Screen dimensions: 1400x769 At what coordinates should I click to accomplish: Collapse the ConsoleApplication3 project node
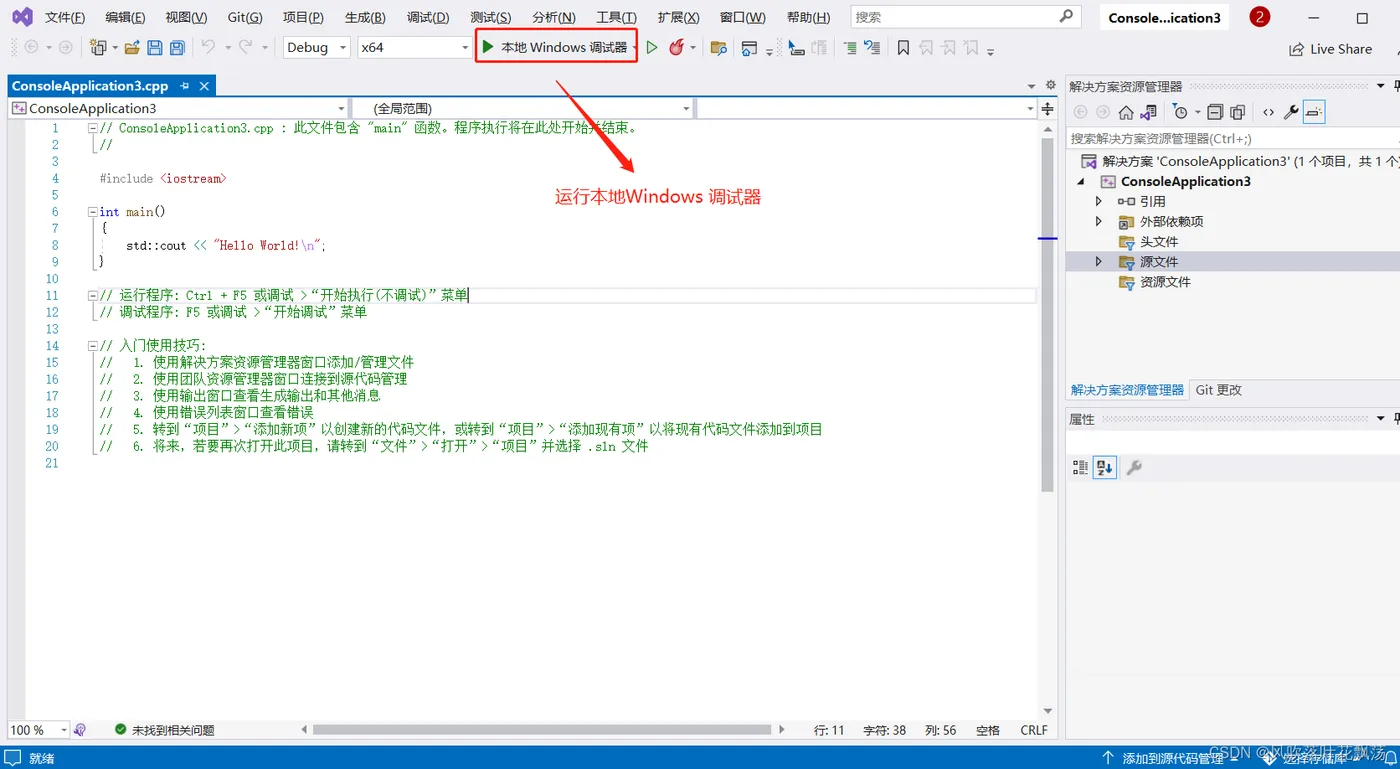[1081, 182]
